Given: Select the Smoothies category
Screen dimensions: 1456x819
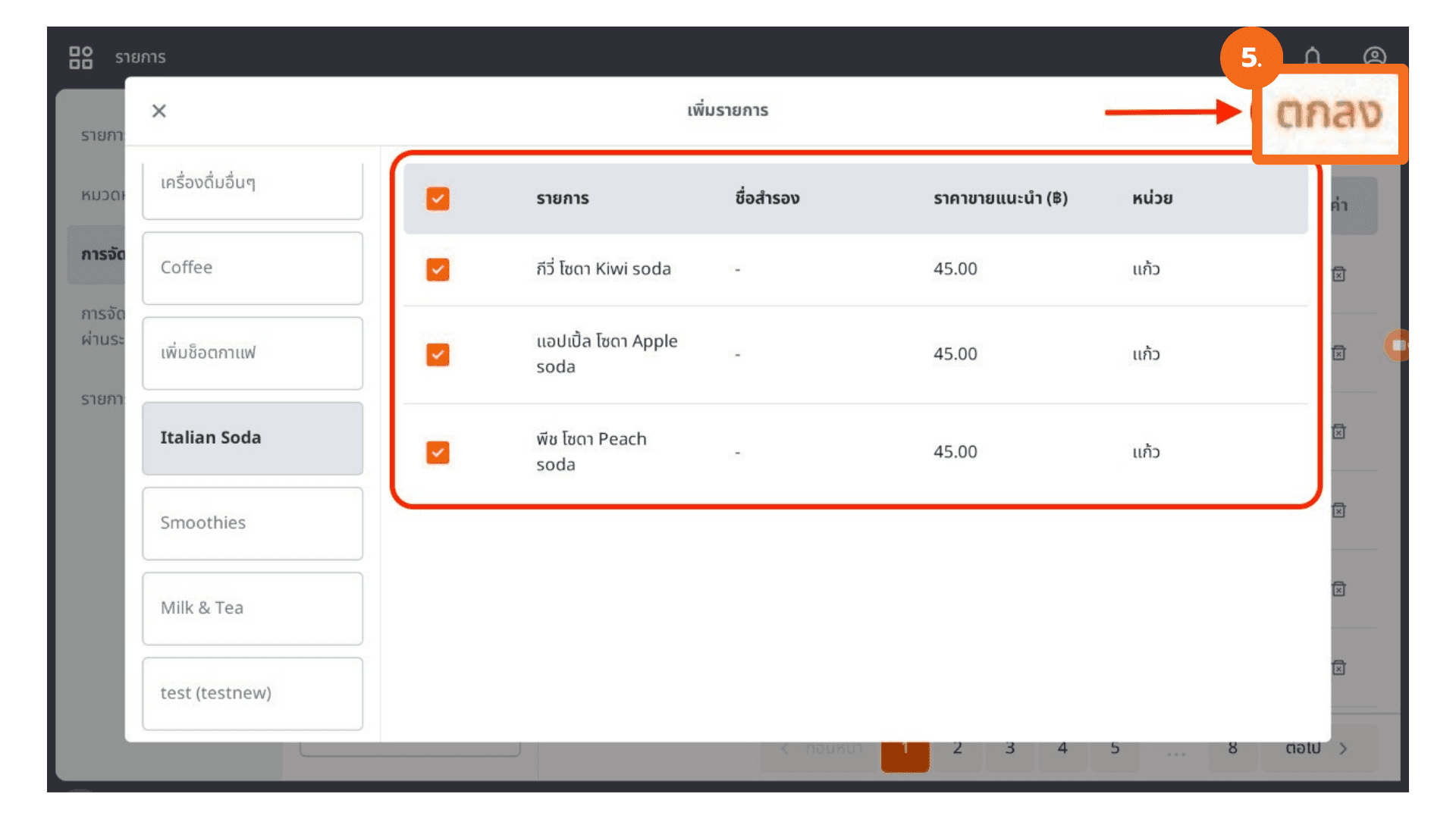Looking at the screenshot, I should [x=253, y=523].
